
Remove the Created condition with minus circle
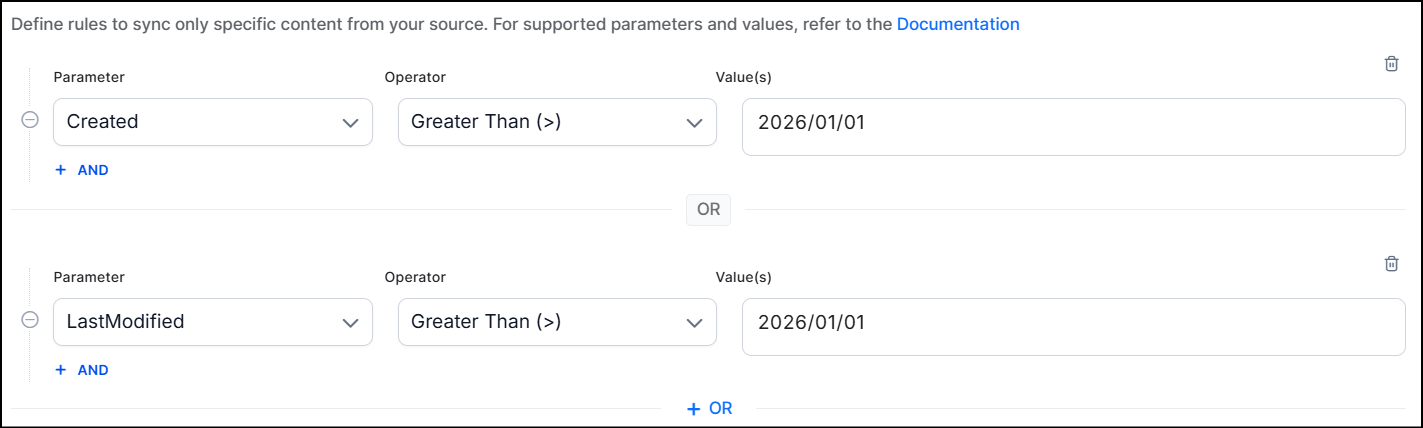tap(30, 120)
